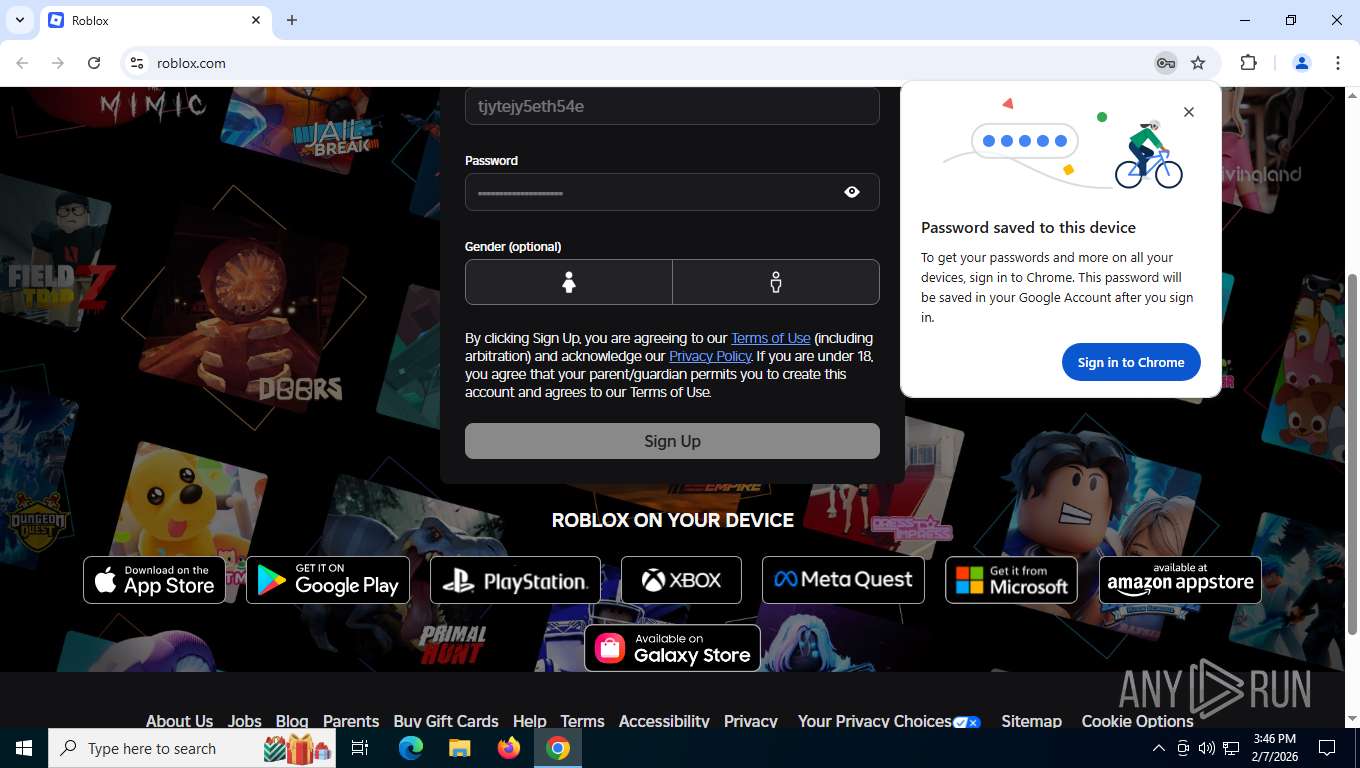Image resolution: width=1360 pixels, height=768 pixels.
Task: Open the Parents footer link
Action: click(351, 721)
